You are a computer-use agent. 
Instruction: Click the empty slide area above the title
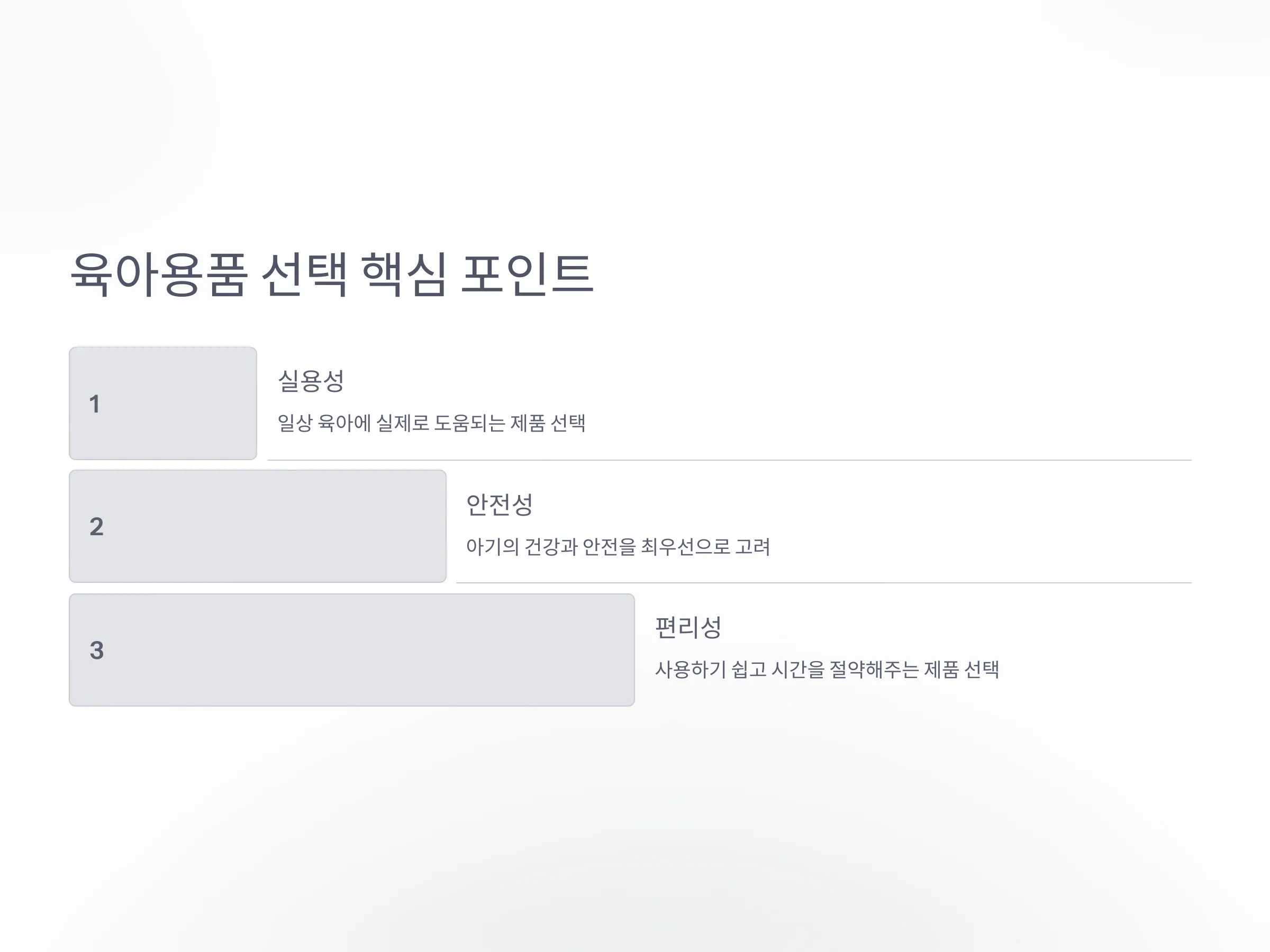point(635,115)
